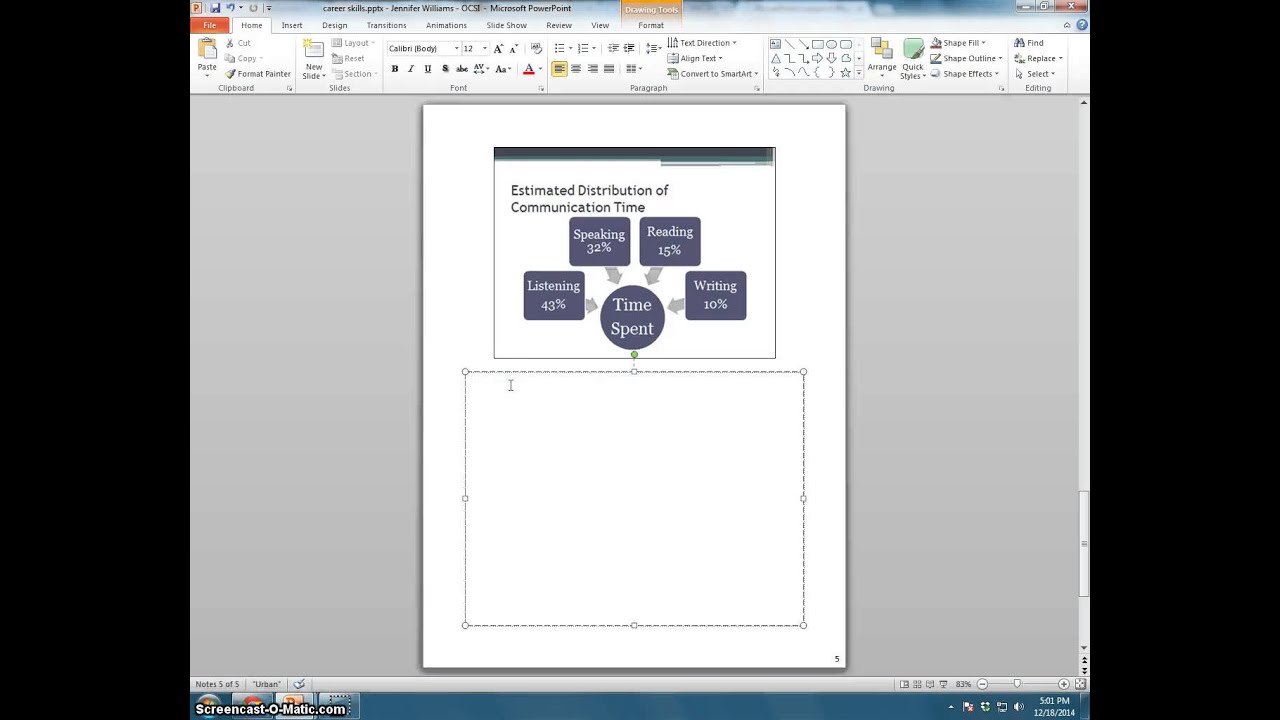Fit slide to current window icon
The width and height of the screenshot is (1280, 720).
click(x=1080, y=684)
